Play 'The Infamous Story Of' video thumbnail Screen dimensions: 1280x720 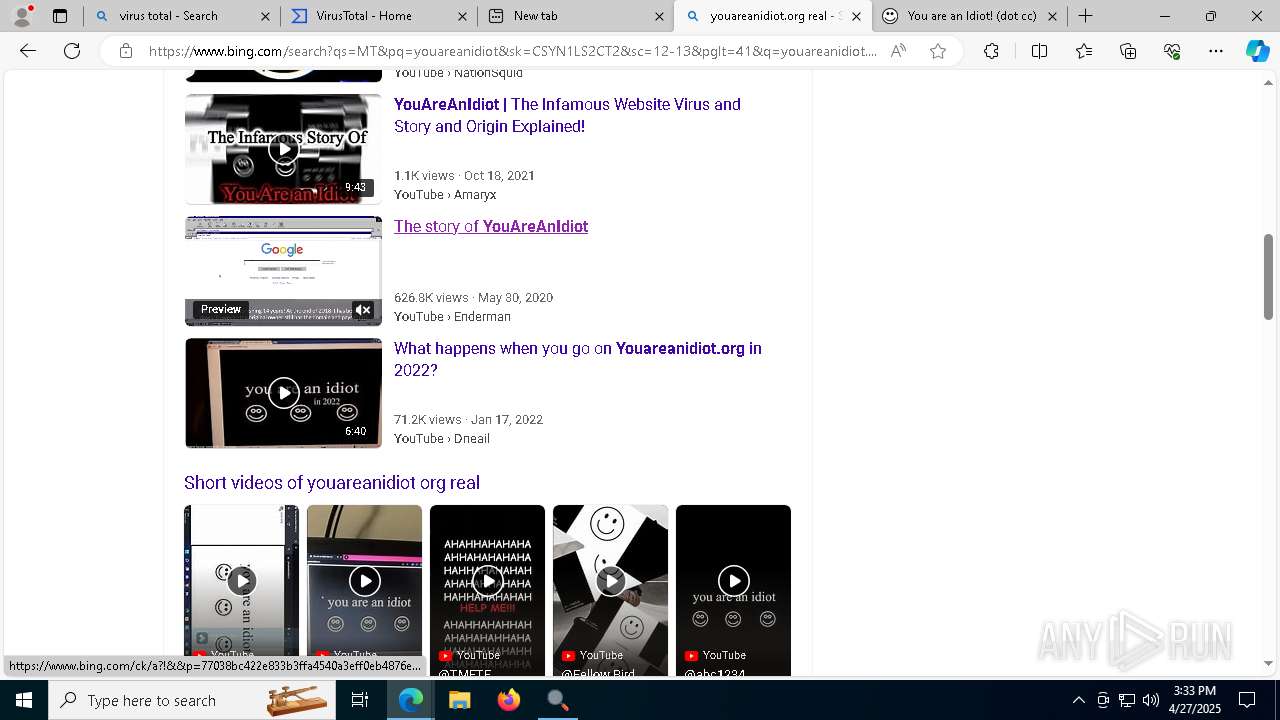coord(283,149)
